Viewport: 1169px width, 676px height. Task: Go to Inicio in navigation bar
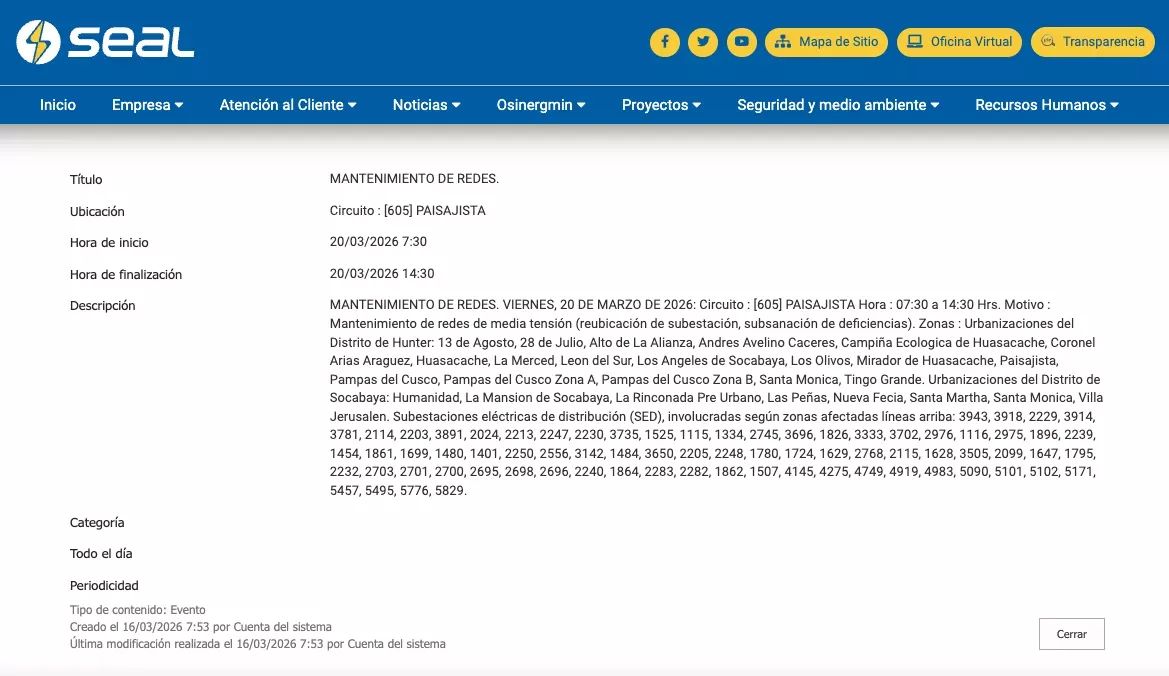(58, 105)
